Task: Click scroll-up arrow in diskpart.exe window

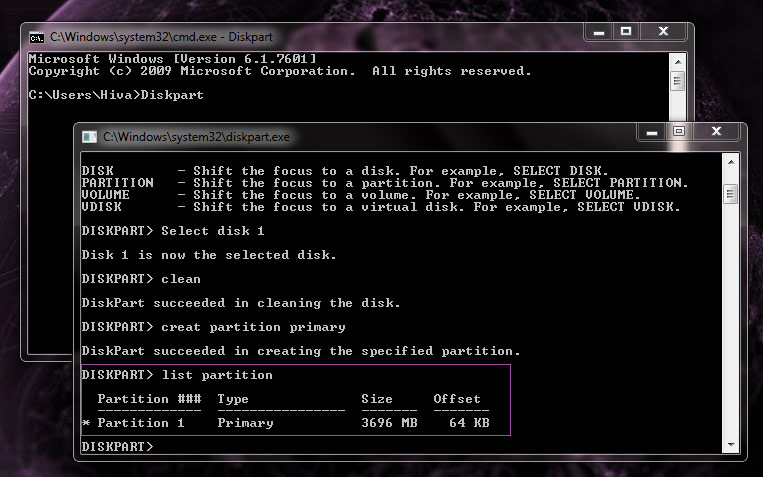Action: pyautogui.click(x=731, y=163)
